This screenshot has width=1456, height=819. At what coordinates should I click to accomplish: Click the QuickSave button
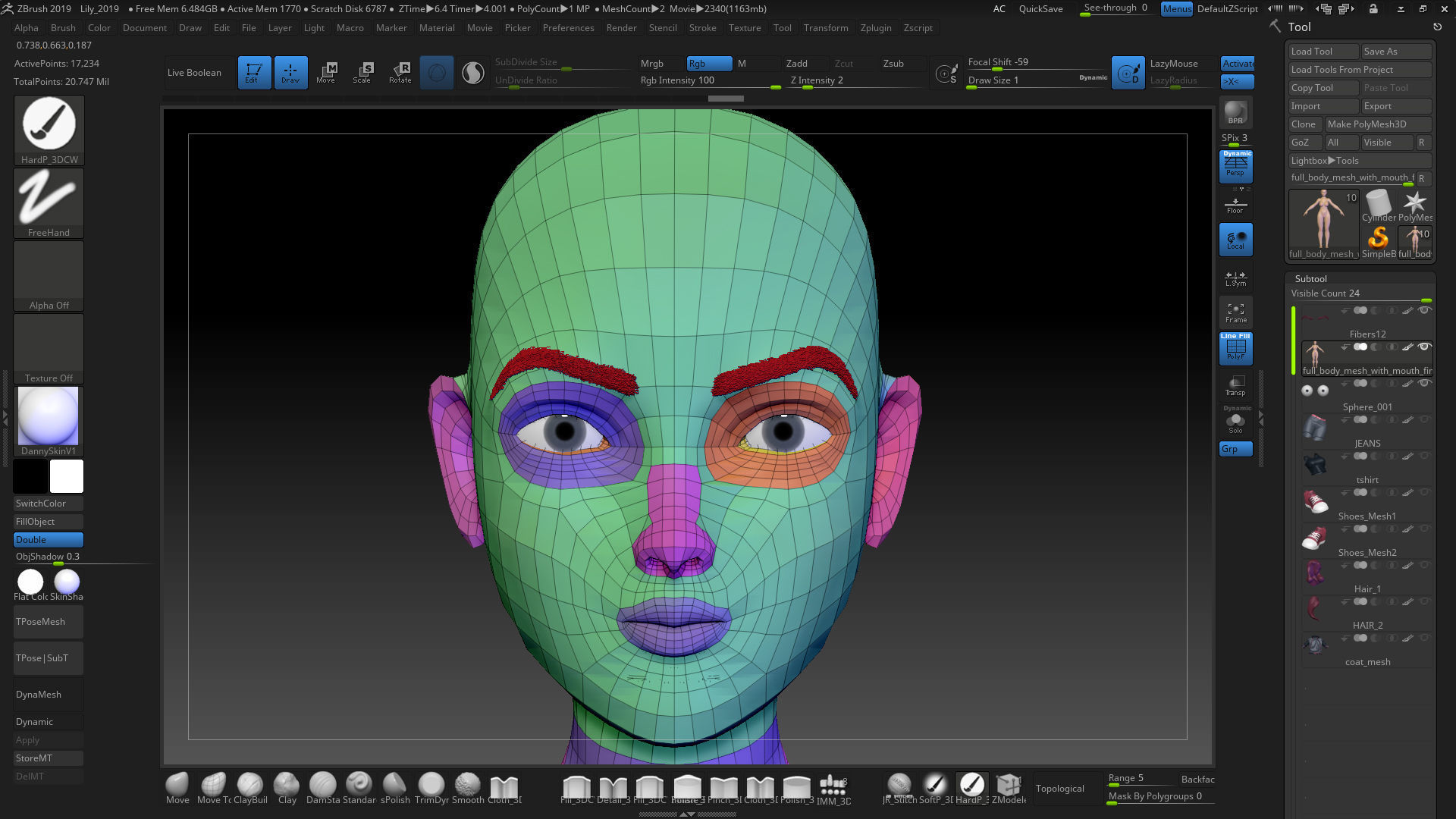tap(1040, 9)
